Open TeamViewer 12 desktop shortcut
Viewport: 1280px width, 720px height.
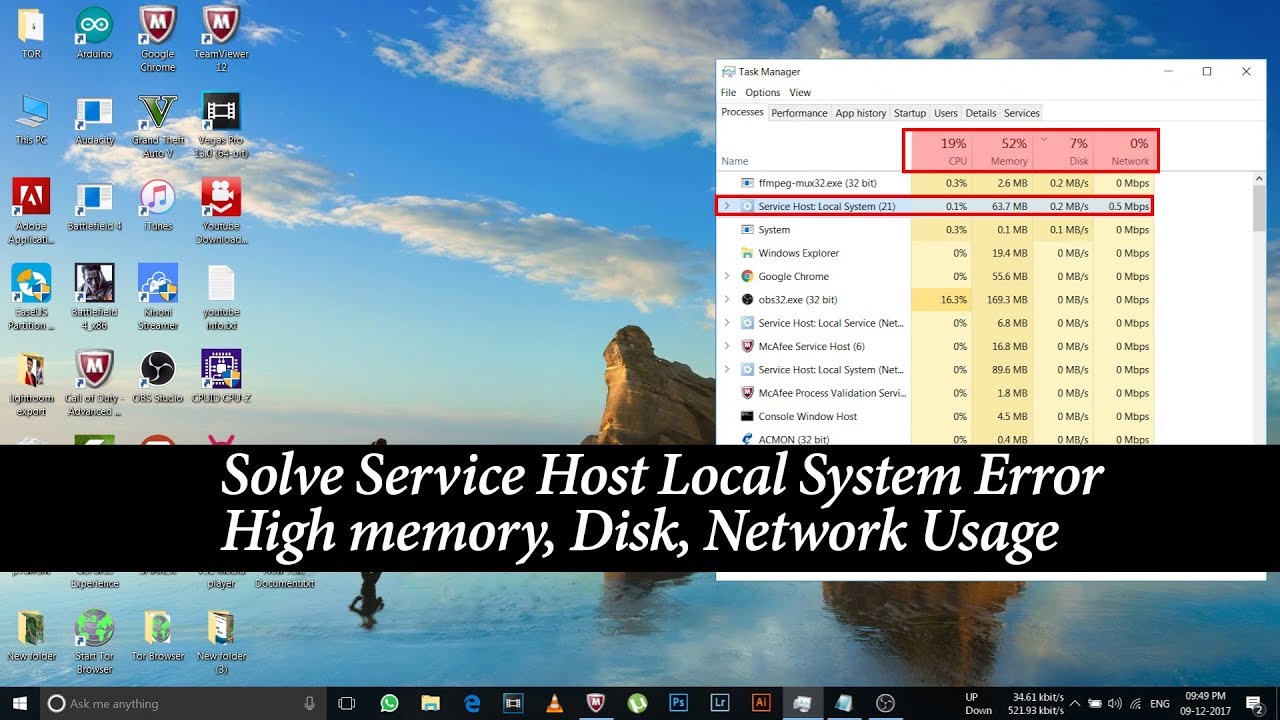(x=221, y=38)
